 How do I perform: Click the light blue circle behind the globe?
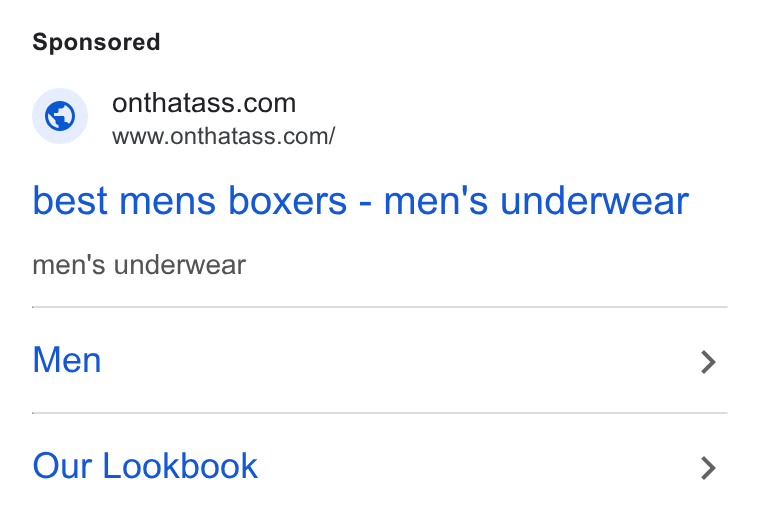coord(60,116)
